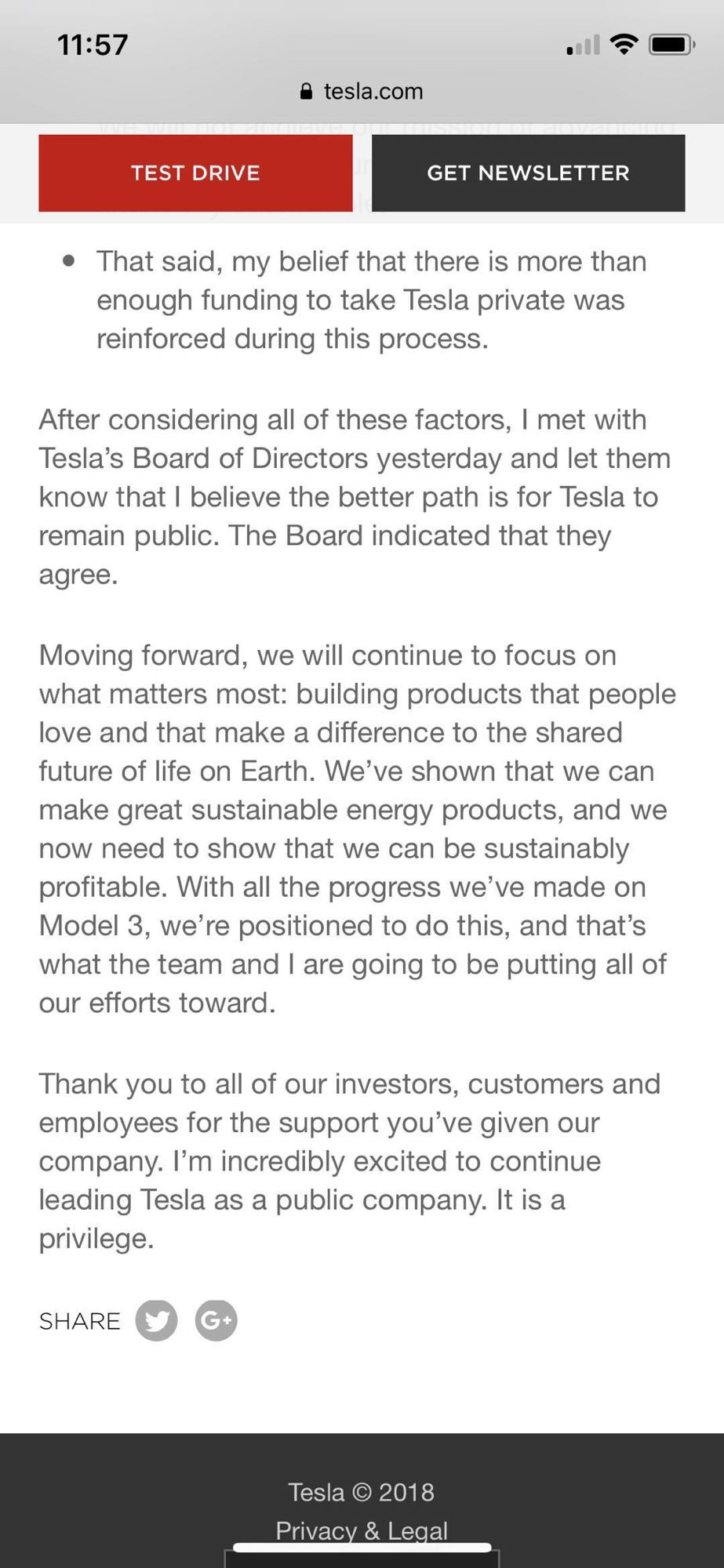Tap the tesla.com address bar
The height and width of the screenshot is (1568, 724).
pos(362,92)
